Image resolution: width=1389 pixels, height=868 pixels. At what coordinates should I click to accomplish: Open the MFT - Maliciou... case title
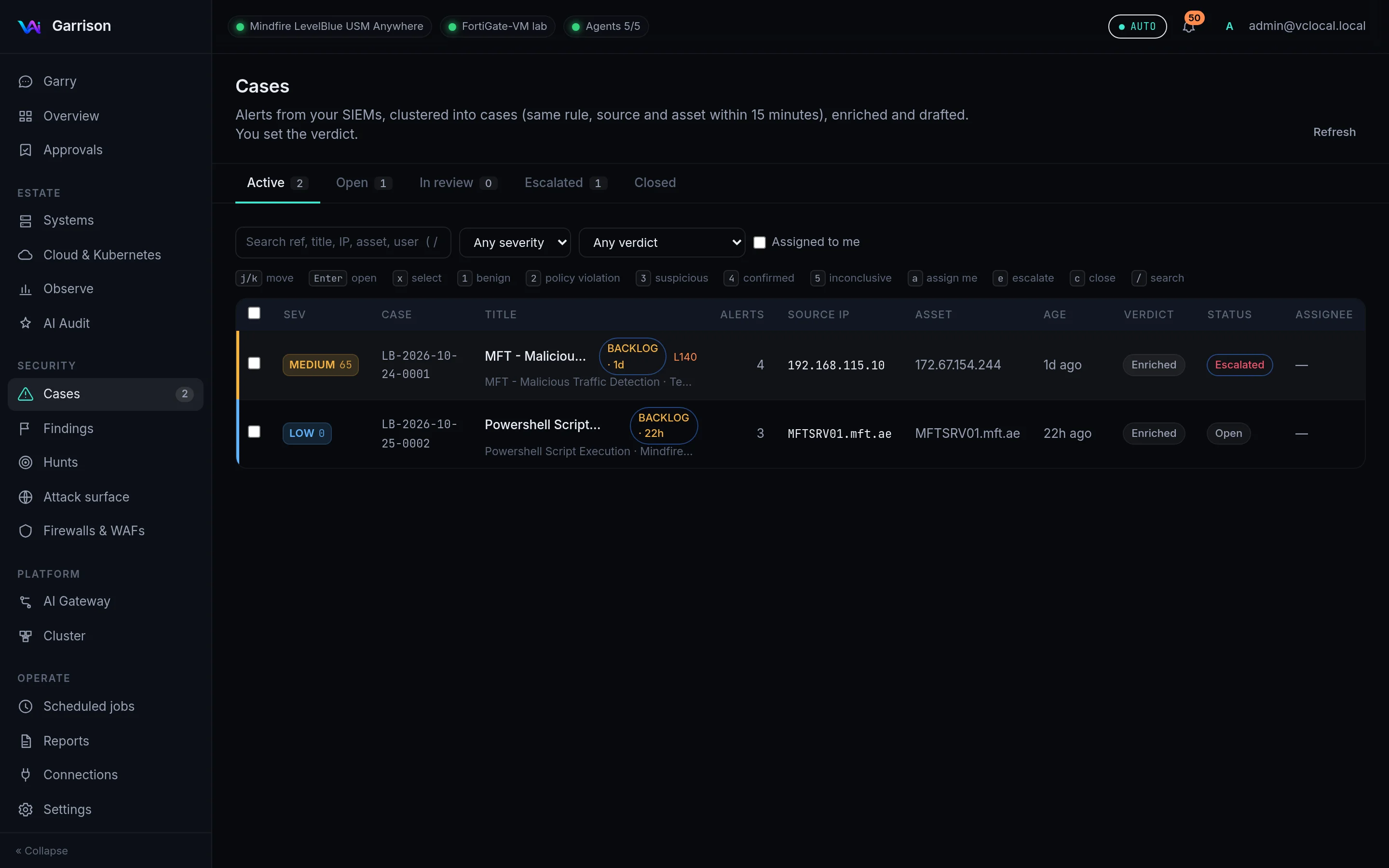pyautogui.click(x=535, y=356)
